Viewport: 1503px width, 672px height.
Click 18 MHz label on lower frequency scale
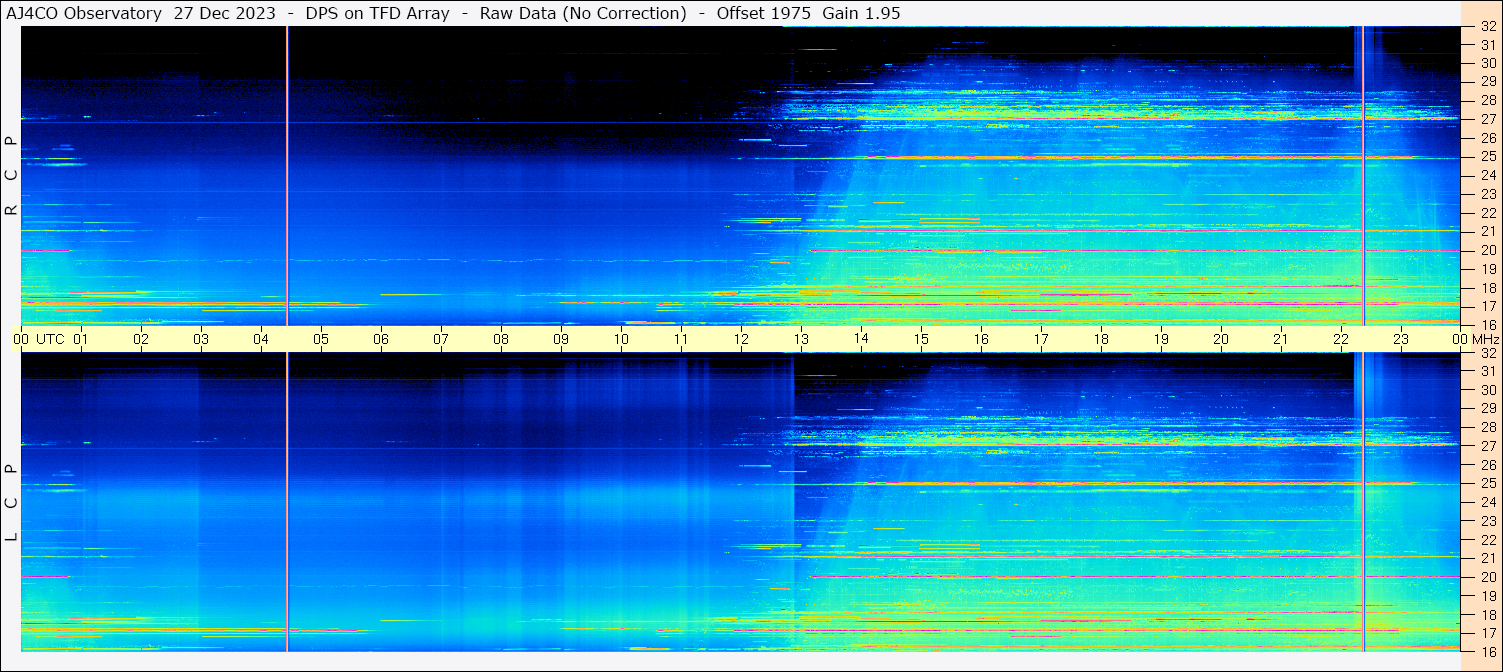[x=1487, y=615]
